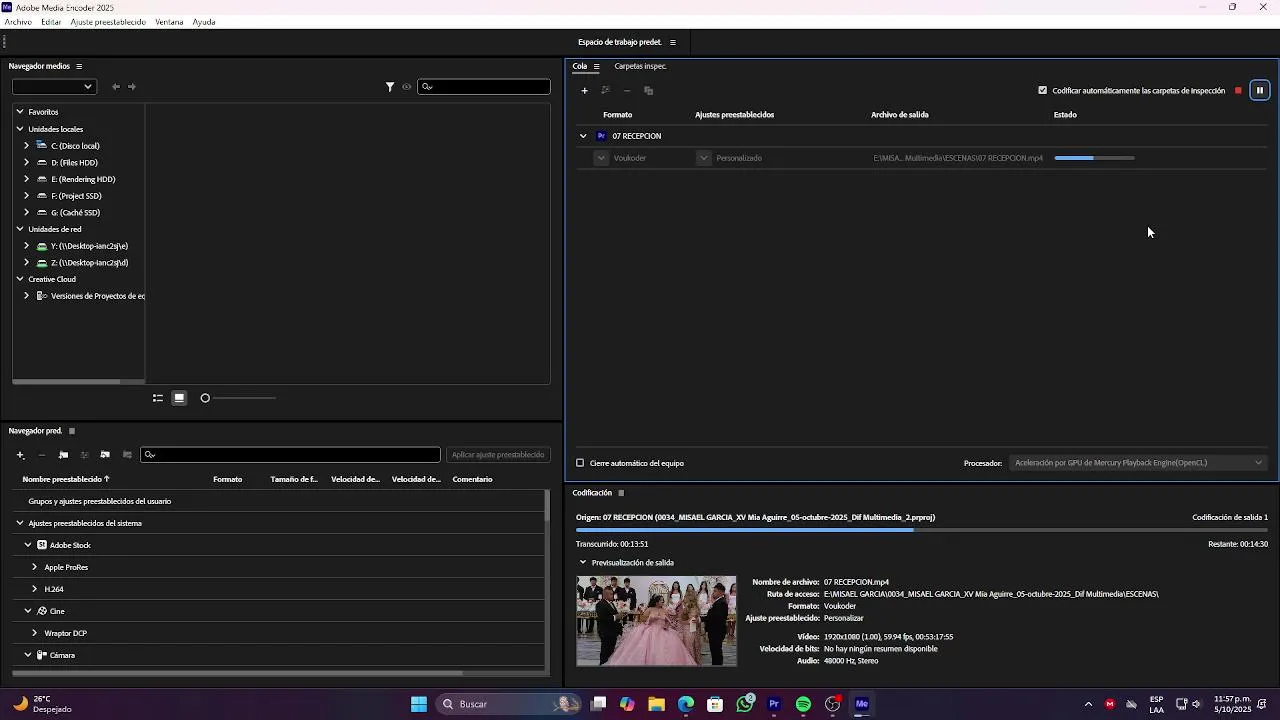The image size is (1280, 720).
Task: Open the Voukoder format dropdown
Action: 601,158
